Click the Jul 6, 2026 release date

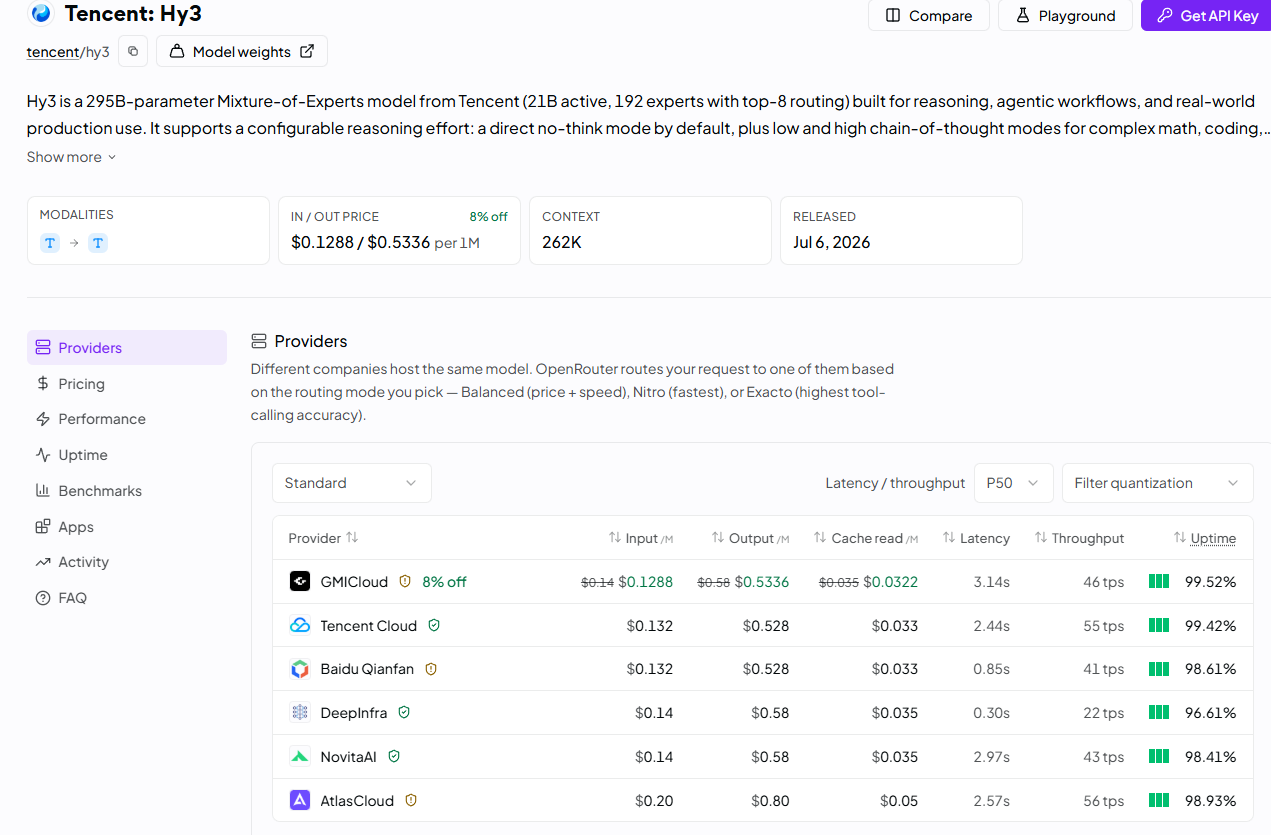831,242
